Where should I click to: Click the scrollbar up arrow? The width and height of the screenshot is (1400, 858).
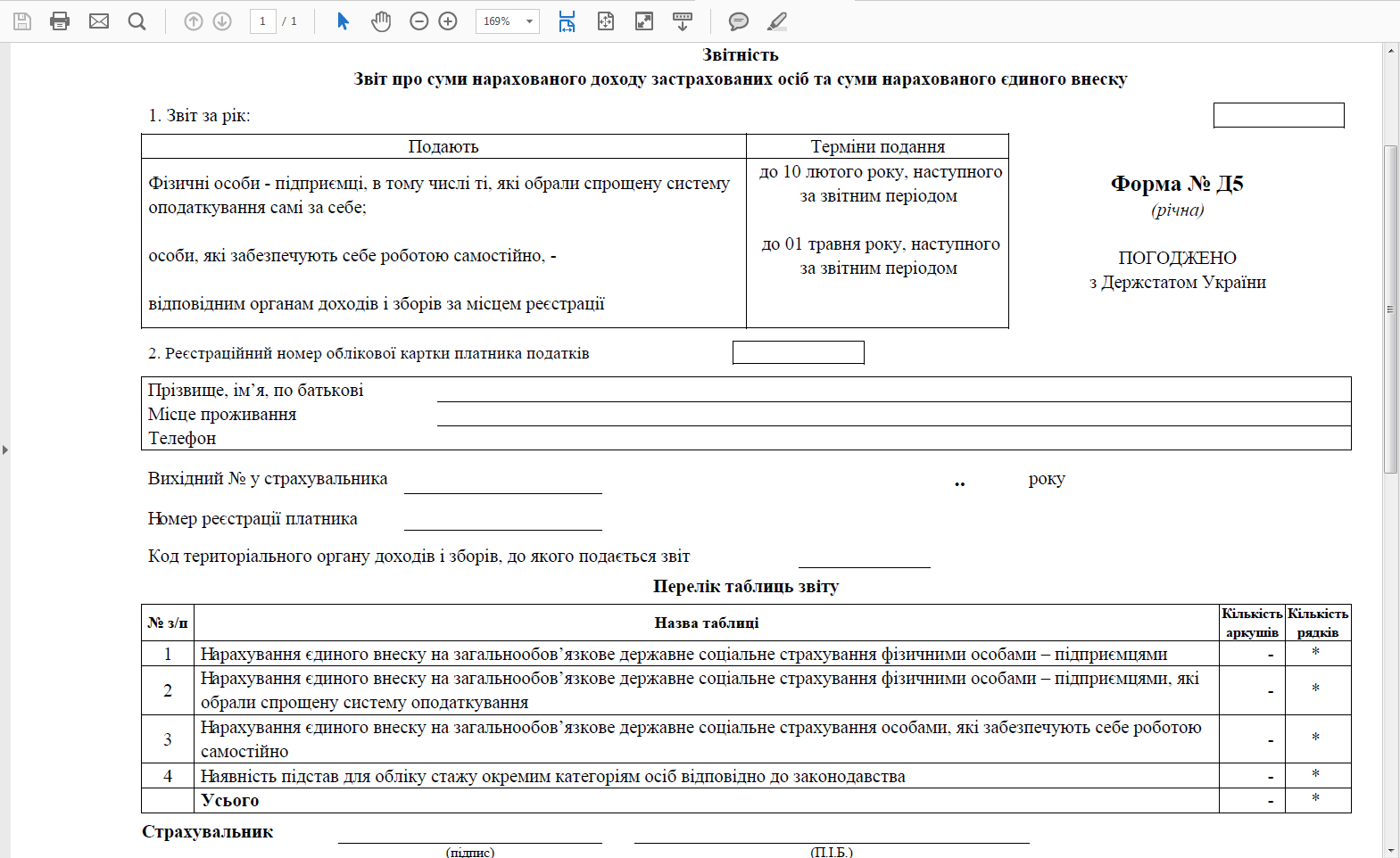(1390, 51)
